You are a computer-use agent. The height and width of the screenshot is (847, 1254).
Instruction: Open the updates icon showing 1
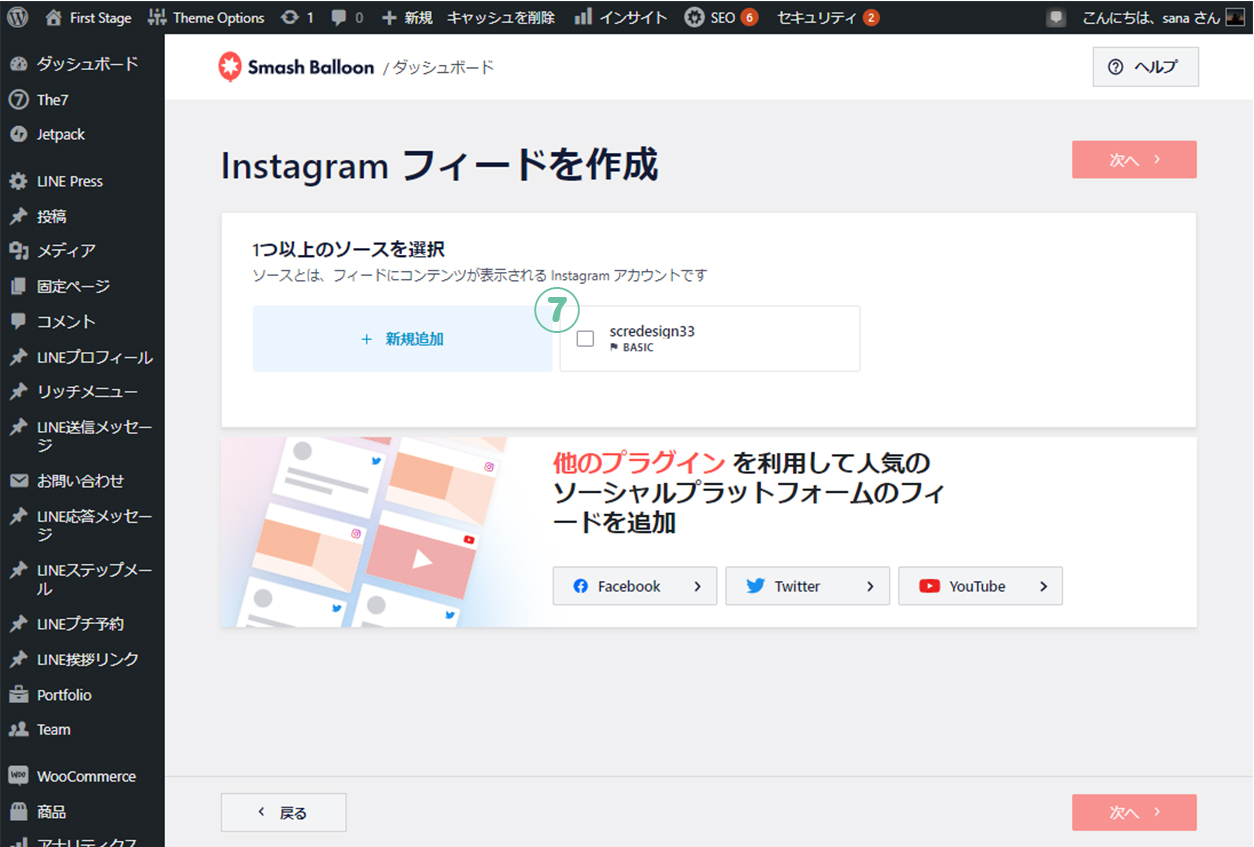click(x=290, y=17)
